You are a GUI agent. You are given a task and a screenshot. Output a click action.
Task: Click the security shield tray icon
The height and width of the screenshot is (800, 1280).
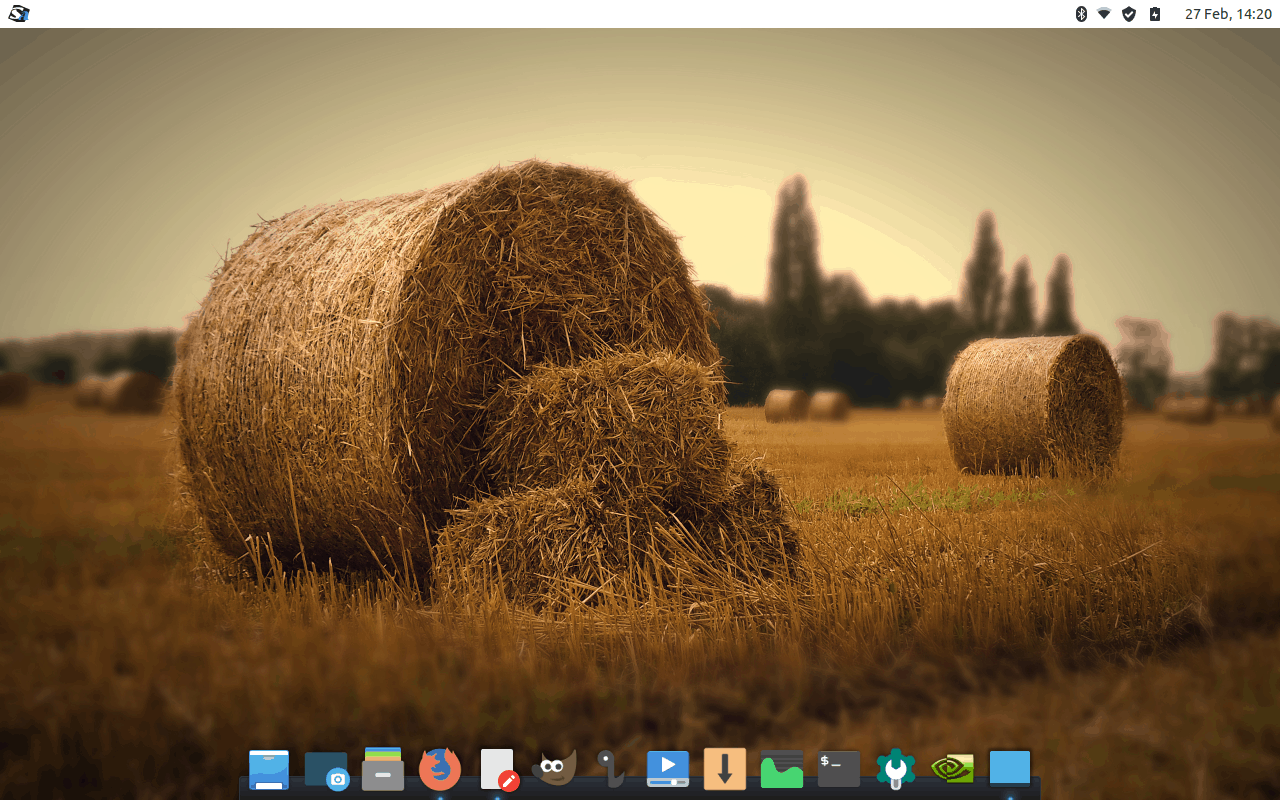coord(1129,14)
